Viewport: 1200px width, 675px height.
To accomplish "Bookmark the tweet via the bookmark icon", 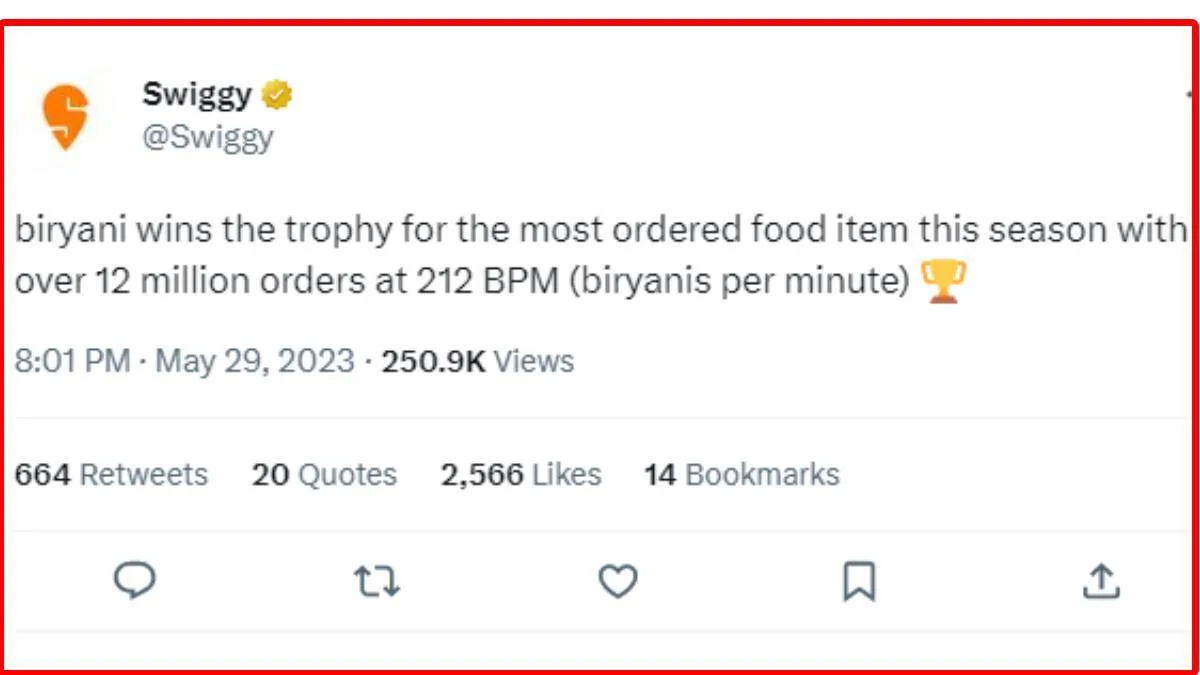I will point(859,581).
